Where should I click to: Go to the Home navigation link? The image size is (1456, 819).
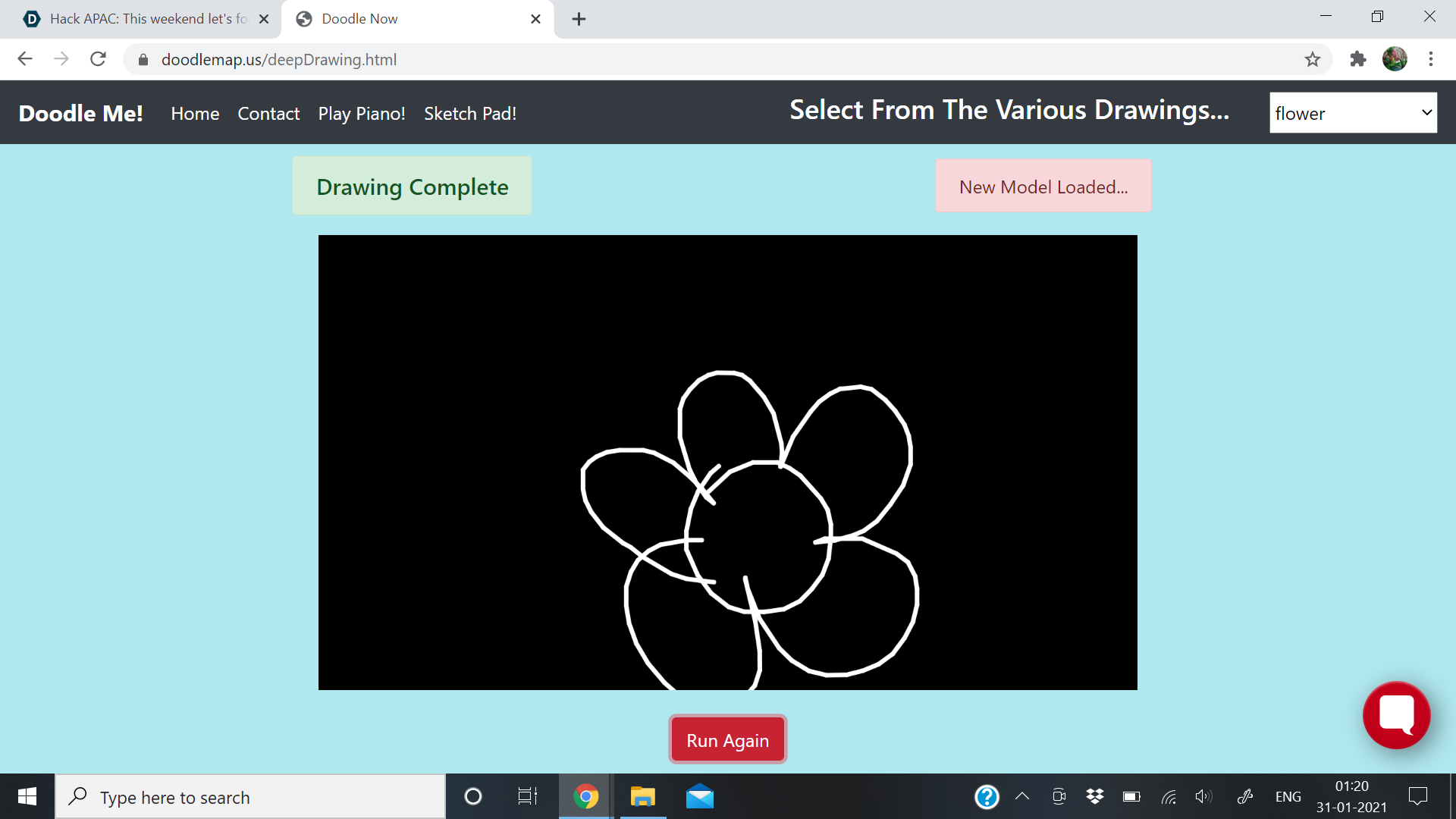coord(195,114)
